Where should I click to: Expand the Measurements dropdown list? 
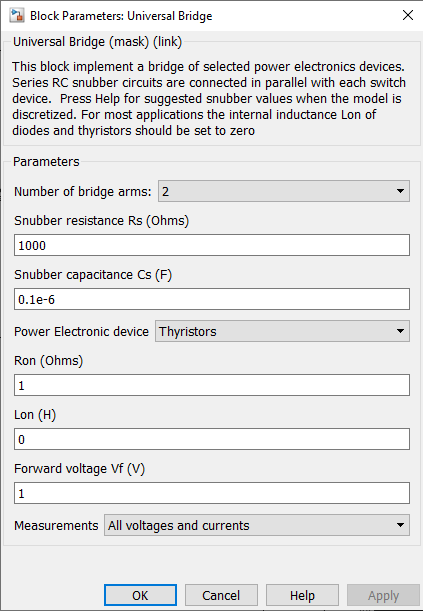coord(257,525)
